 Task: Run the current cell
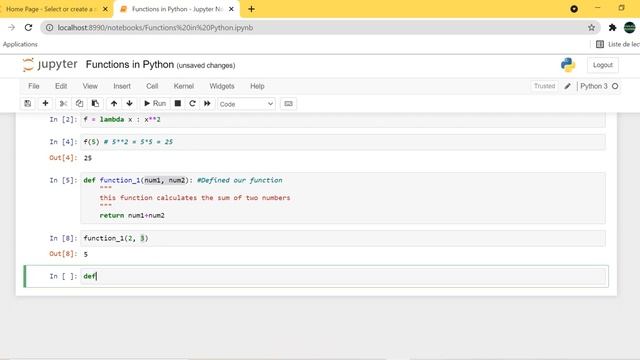(155, 104)
